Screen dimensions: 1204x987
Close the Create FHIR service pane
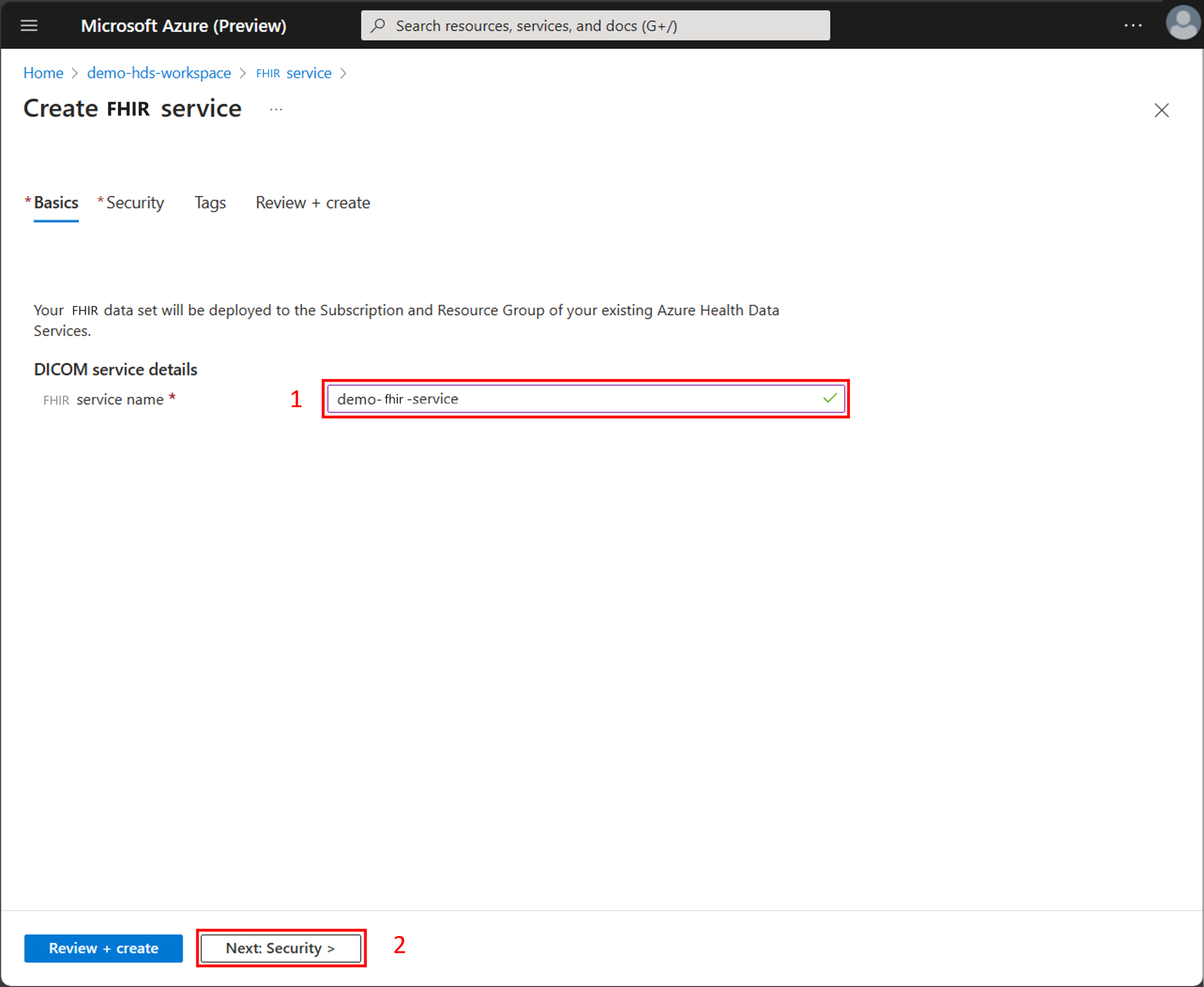(x=1161, y=110)
